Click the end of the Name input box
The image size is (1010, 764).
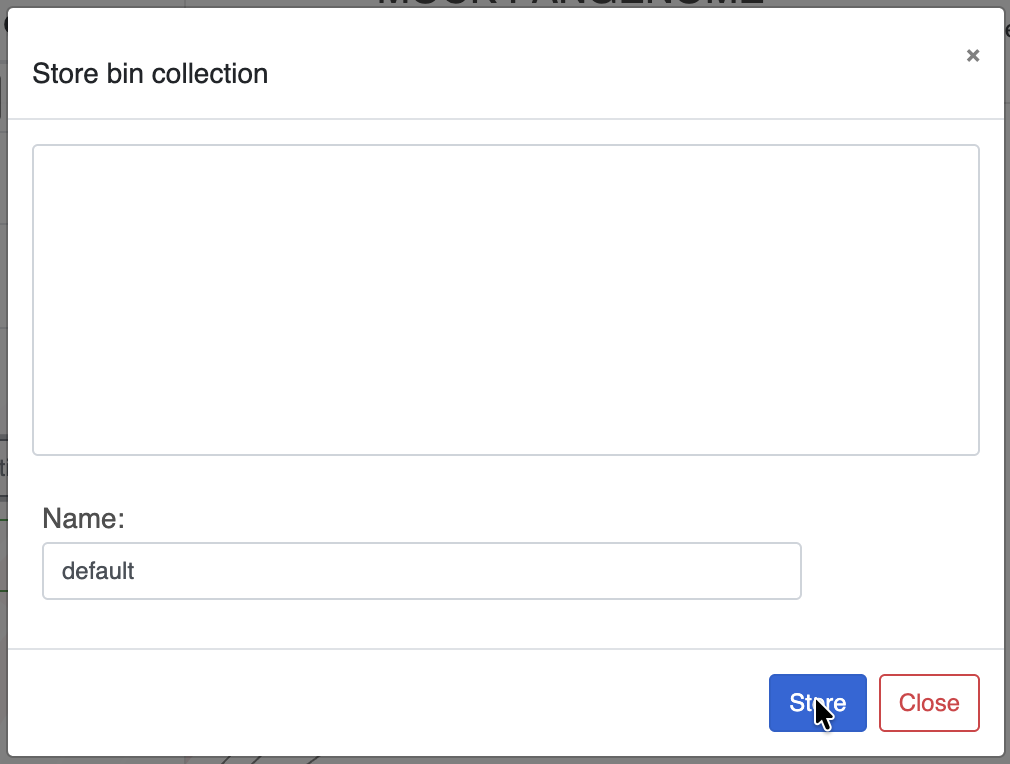[x=780, y=571]
